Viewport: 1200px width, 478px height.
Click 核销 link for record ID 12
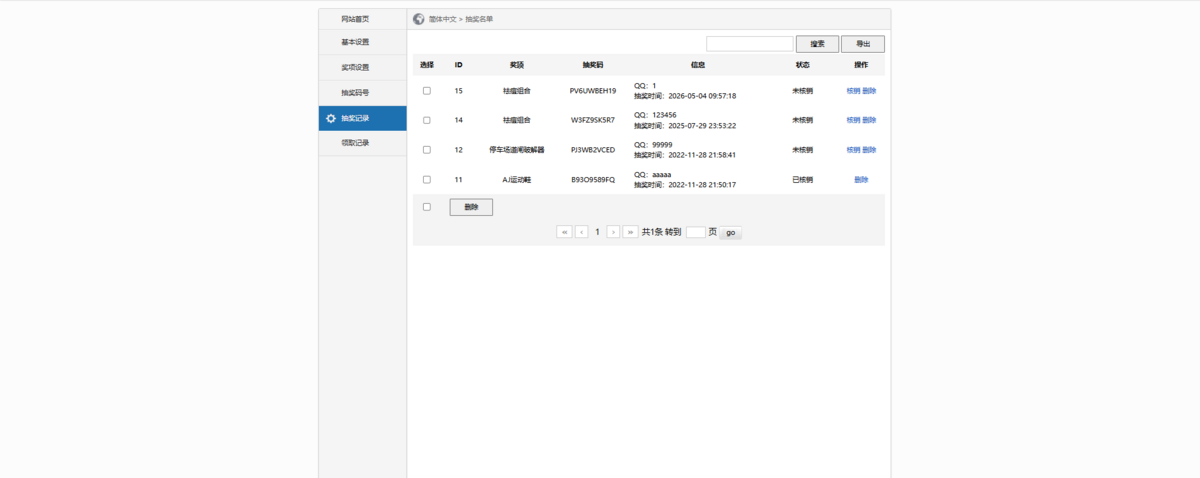tap(853, 150)
